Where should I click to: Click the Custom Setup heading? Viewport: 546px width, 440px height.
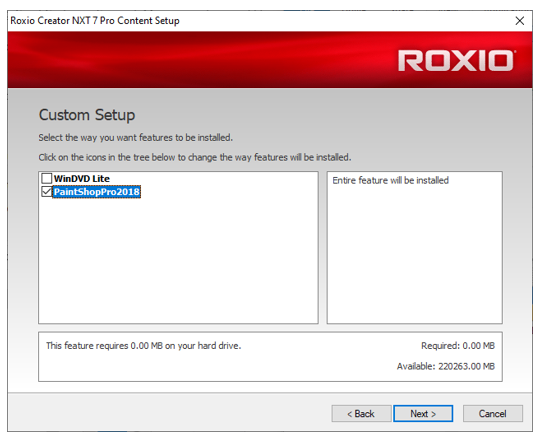(87, 115)
